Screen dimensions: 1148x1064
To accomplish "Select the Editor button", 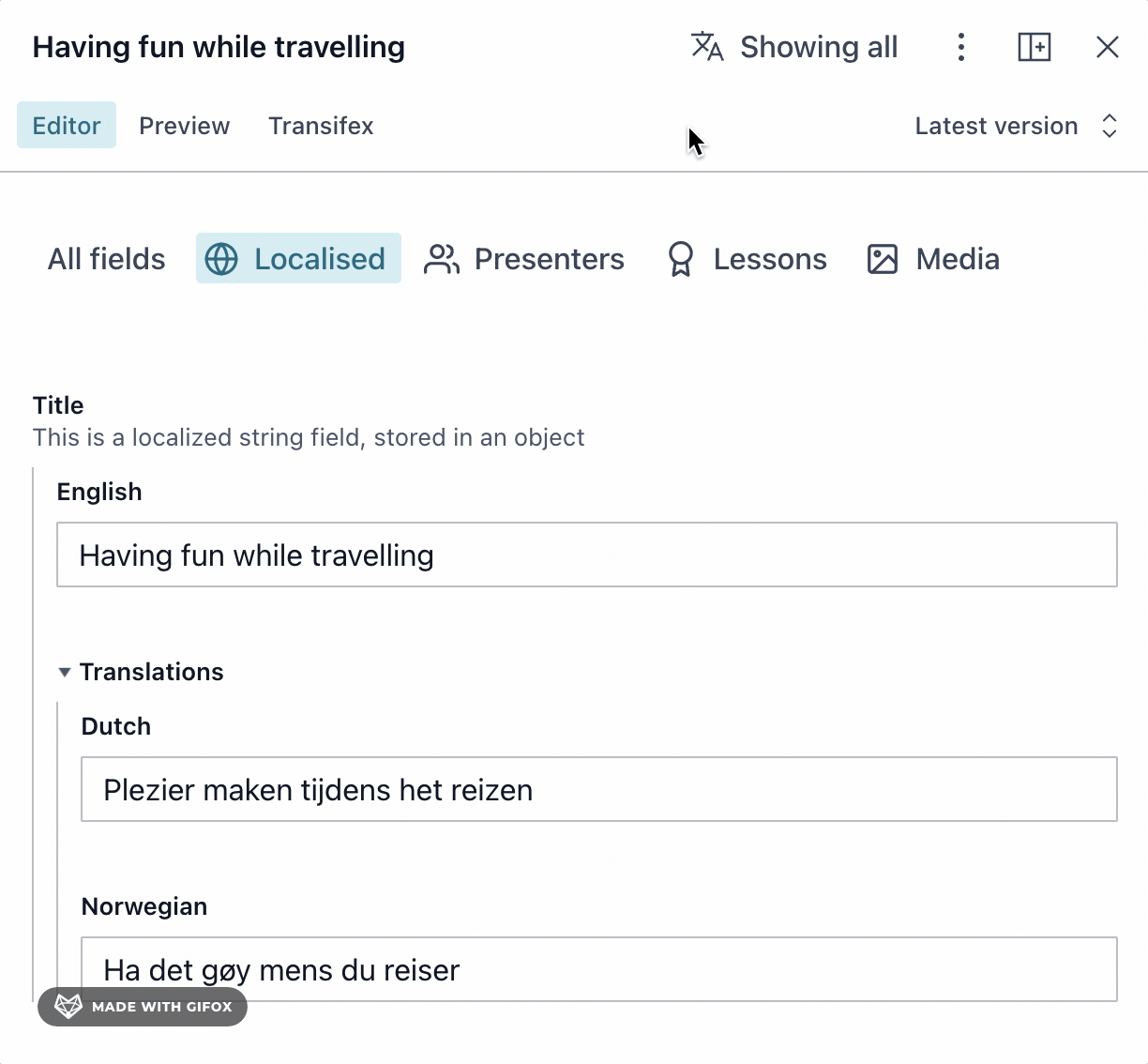I will click(66, 125).
